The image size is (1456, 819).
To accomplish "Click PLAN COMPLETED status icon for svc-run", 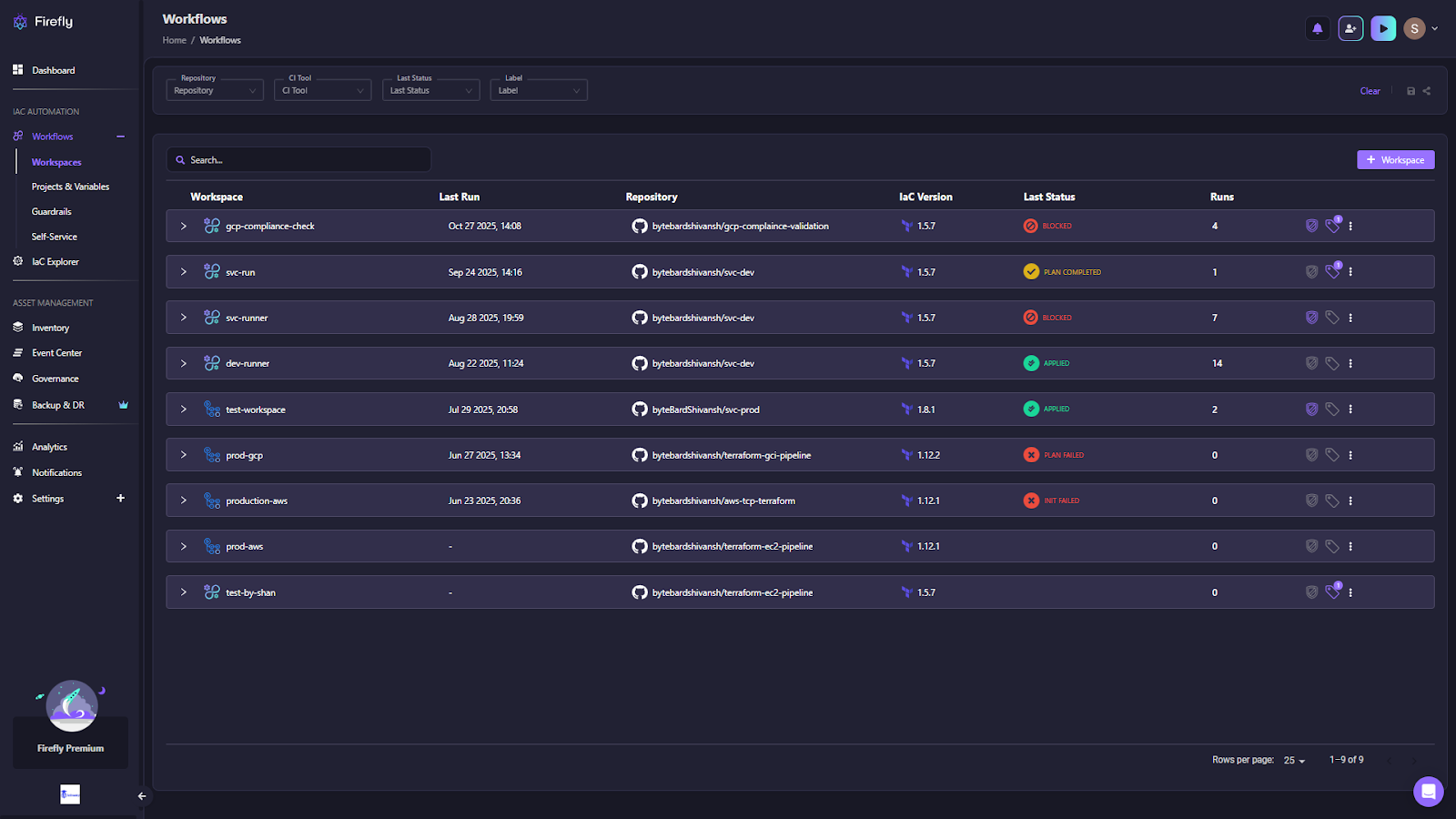I will coord(1031,272).
